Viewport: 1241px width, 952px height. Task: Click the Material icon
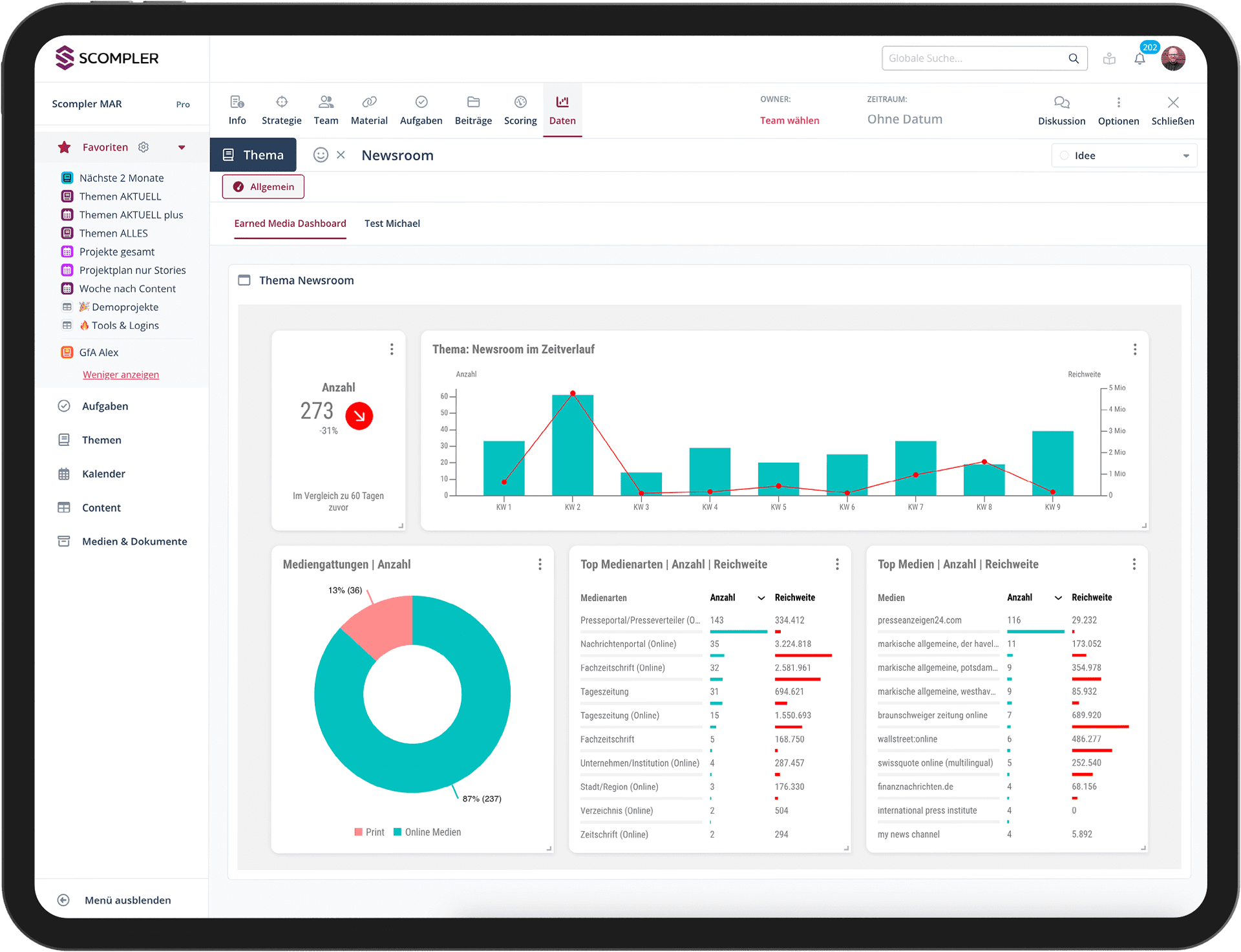(x=369, y=109)
